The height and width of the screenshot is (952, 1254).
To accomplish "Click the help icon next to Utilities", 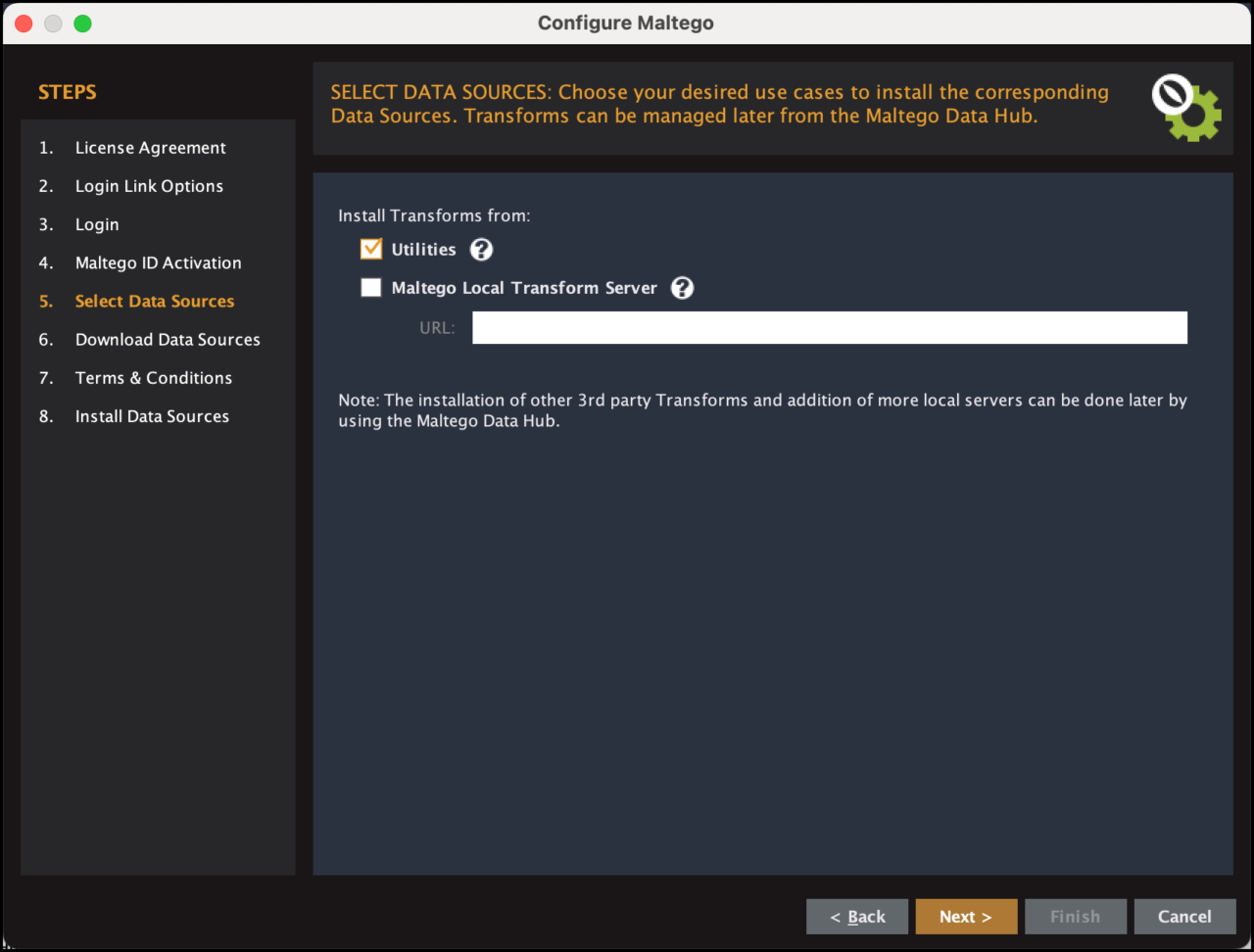I will (x=481, y=250).
